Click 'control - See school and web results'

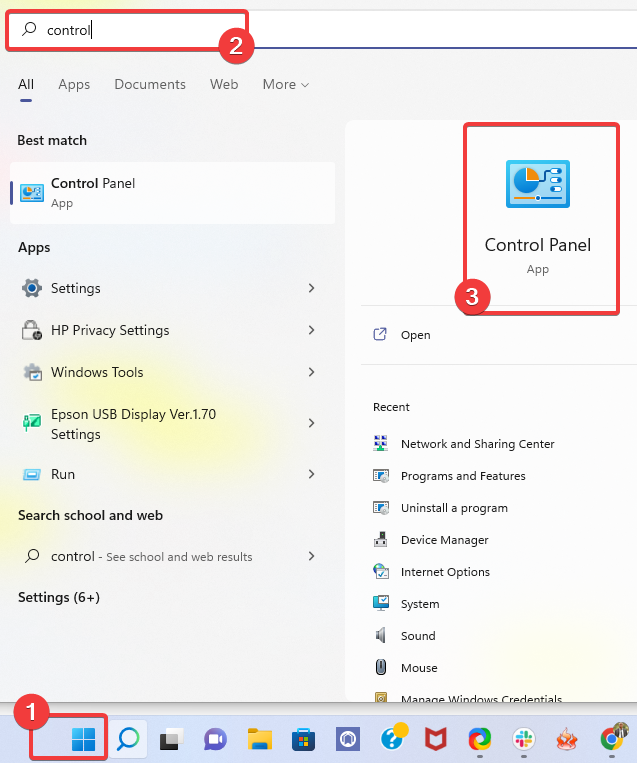coord(151,556)
